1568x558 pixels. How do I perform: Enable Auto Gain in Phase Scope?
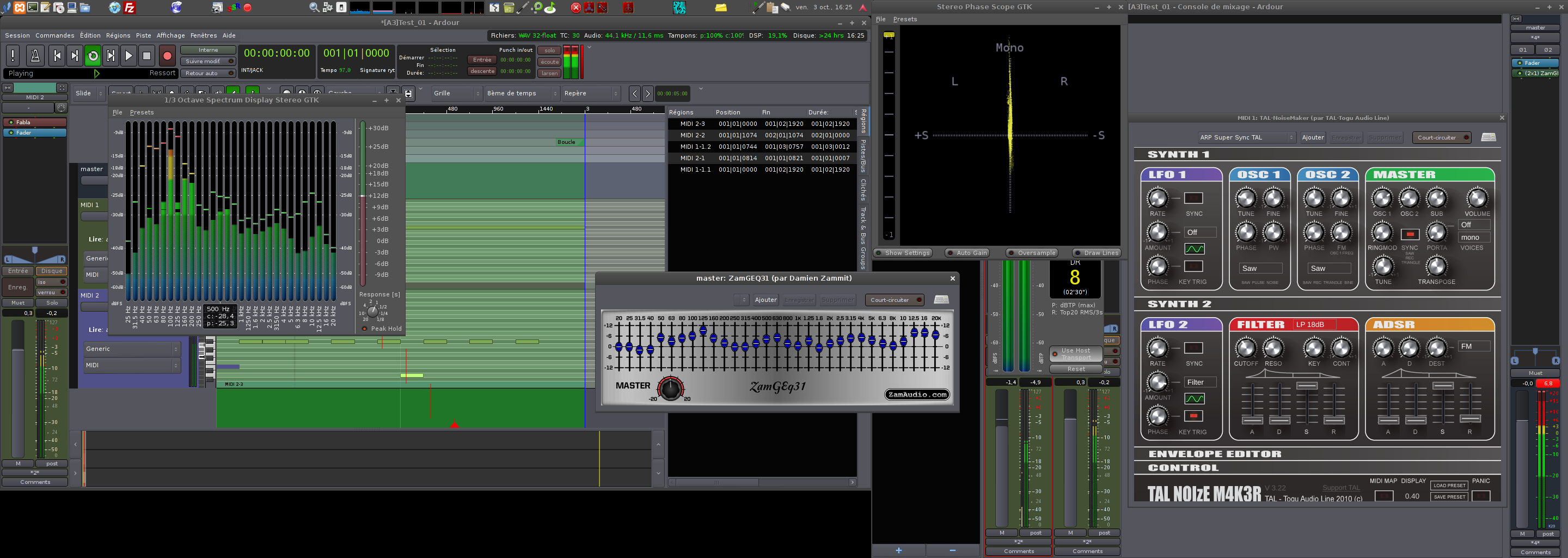pyautogui.click(x=966, y=253)
